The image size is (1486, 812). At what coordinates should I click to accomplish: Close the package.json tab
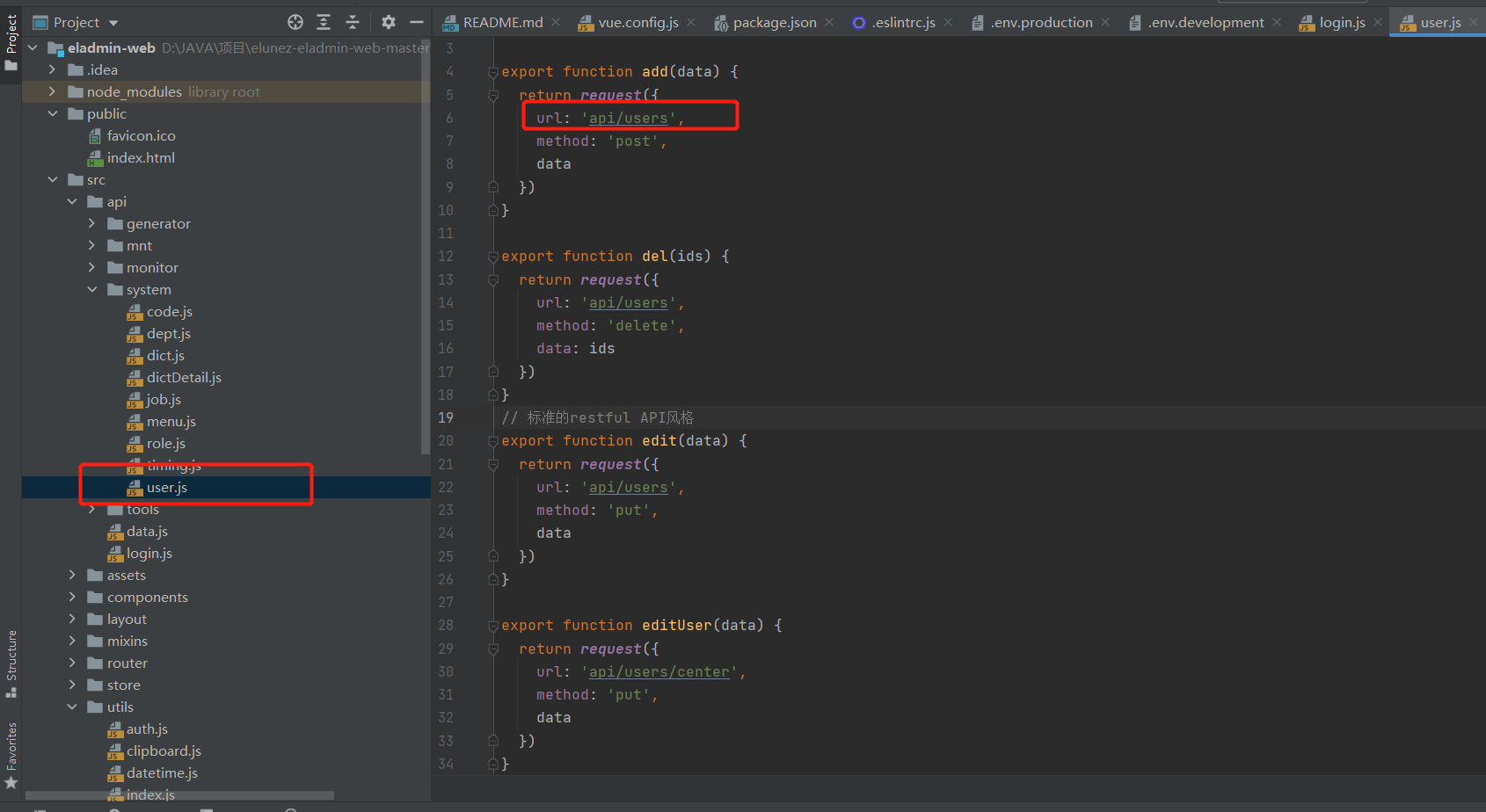829,22
